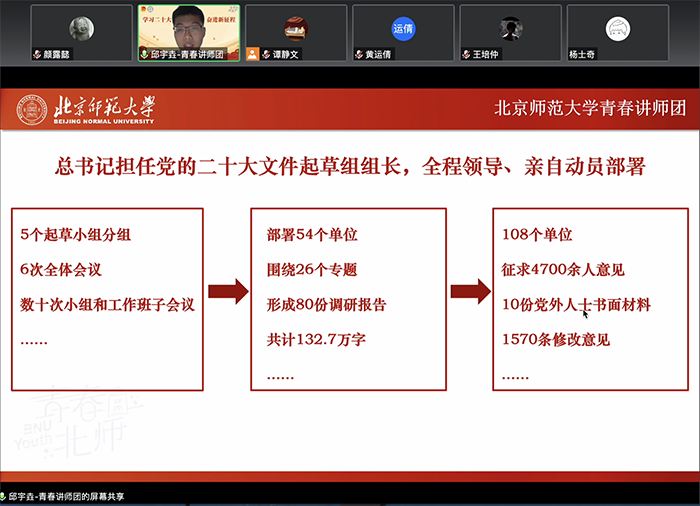Image resolution: width=700 pixels, height=506 pixels.
Task: Click microphone icon beside 黄运倩 name
Action: (x=360, y=54)
